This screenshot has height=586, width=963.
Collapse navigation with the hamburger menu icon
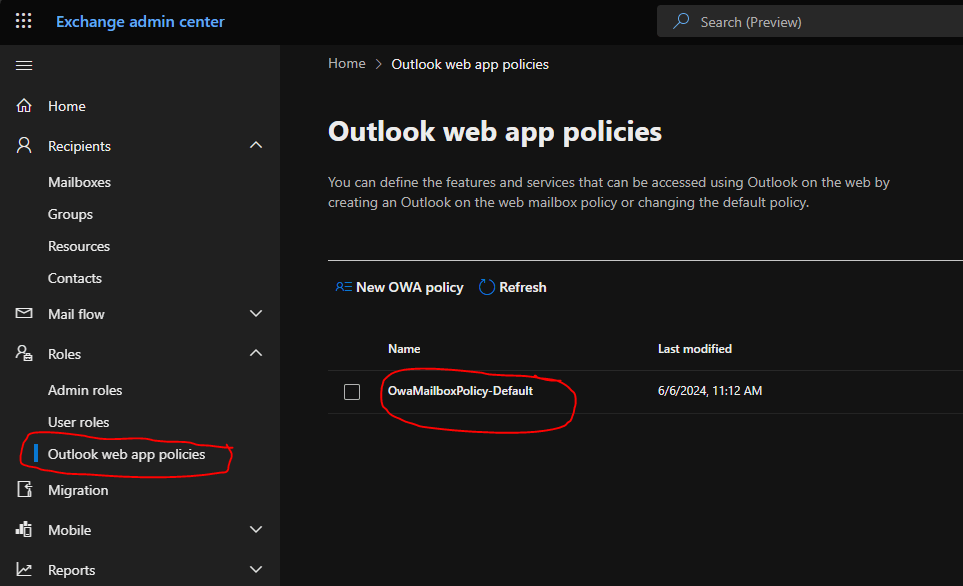(24, 65)
